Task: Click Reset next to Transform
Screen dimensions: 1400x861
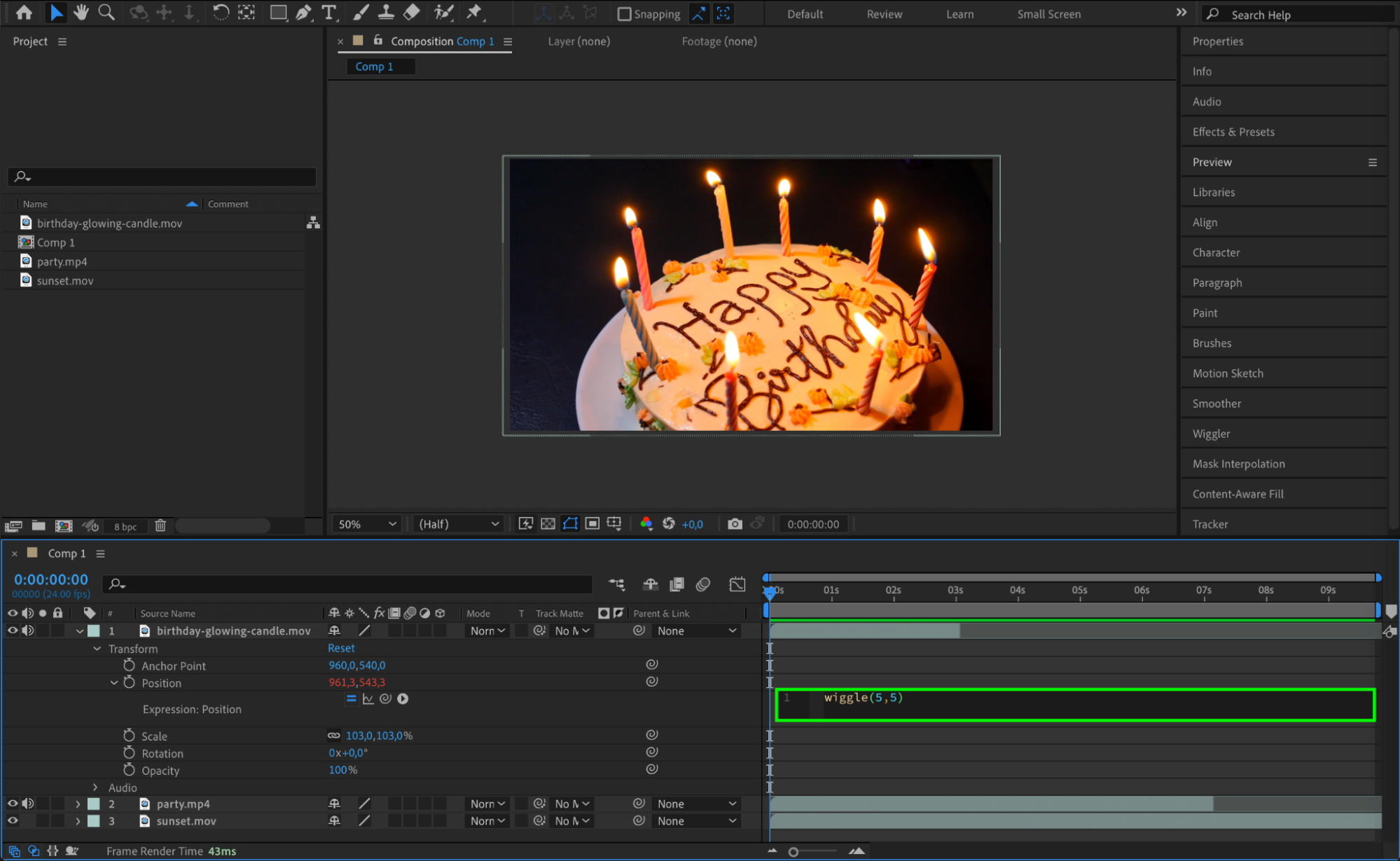Action: (341, 648)
